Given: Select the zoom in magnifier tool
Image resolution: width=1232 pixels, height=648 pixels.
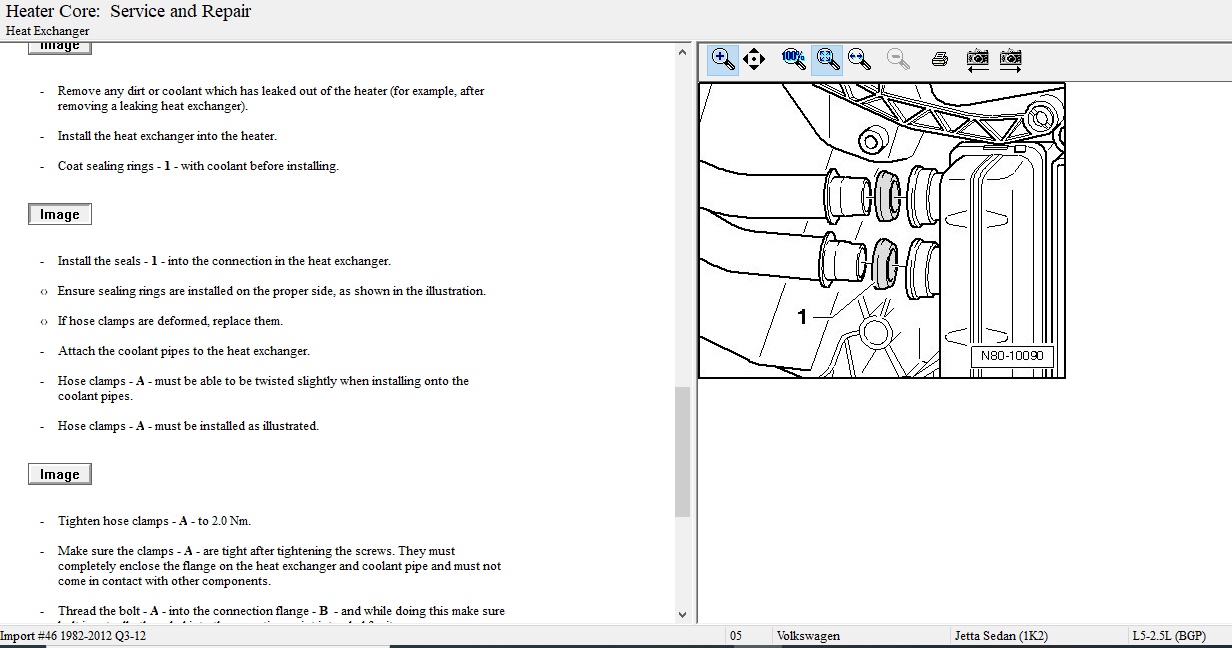Looking at the screenshot, I should point(722,59).
